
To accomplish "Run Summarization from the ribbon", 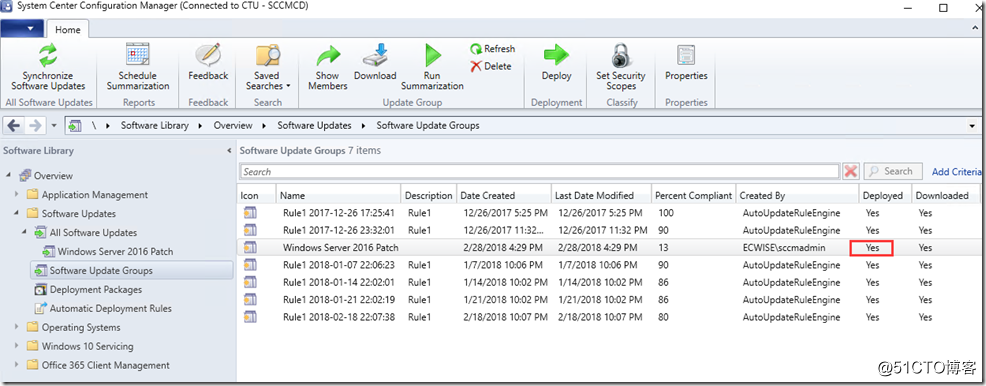I will coord(432,67).
